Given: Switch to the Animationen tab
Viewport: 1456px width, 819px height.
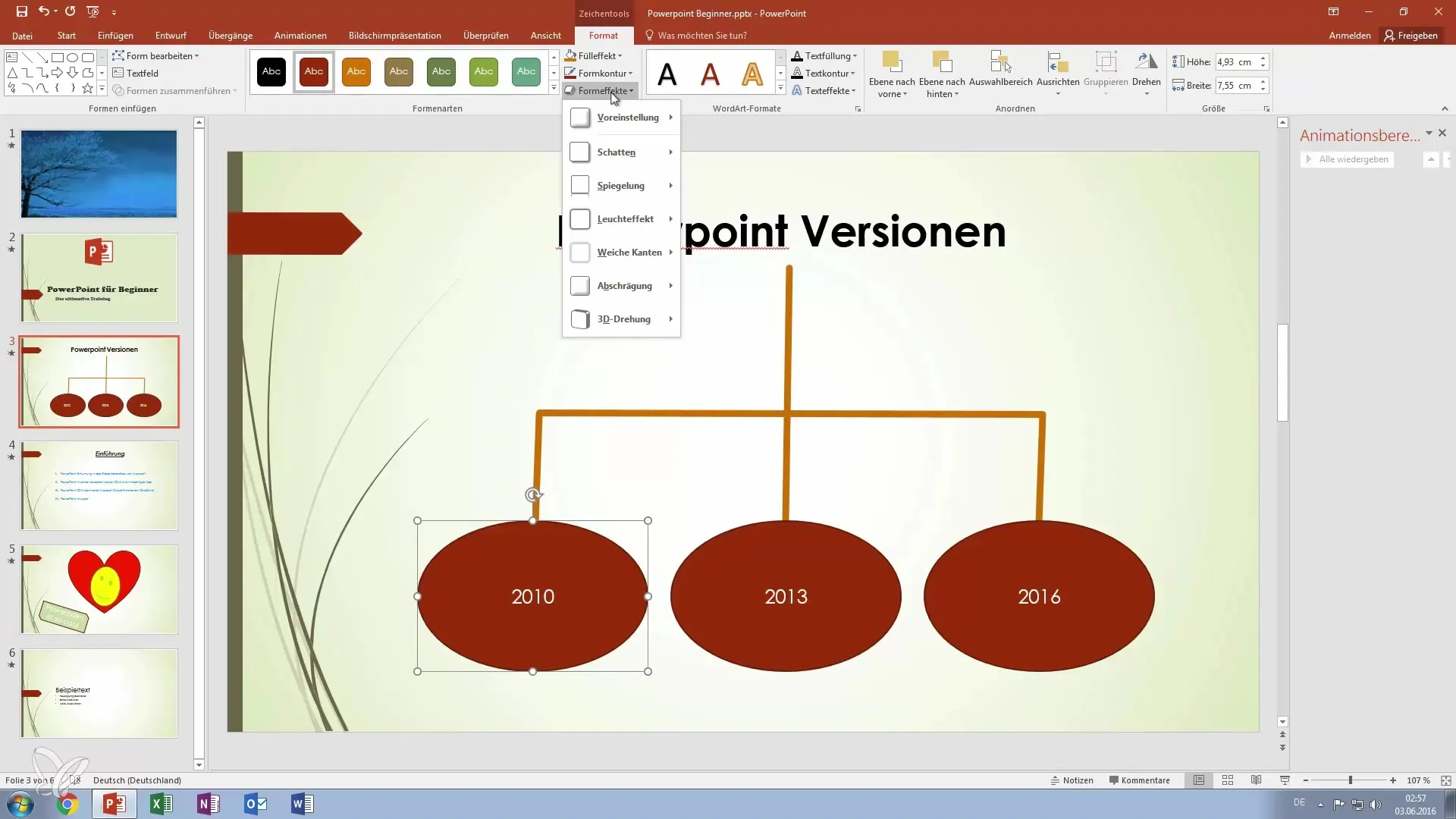Looking at the screenshot, I should [x=300, y=36].
